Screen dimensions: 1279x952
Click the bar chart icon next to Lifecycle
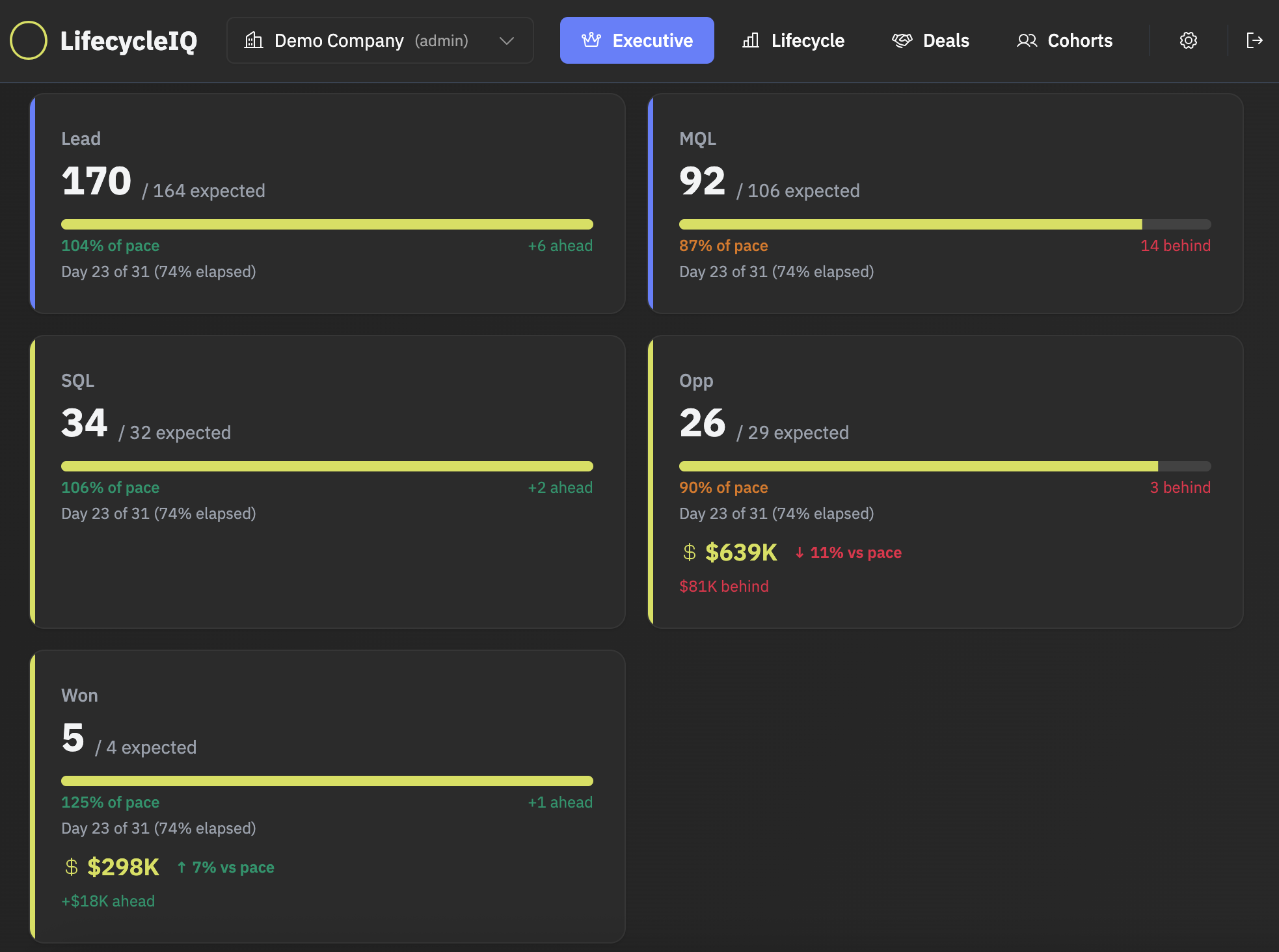[x=751, y=40]
